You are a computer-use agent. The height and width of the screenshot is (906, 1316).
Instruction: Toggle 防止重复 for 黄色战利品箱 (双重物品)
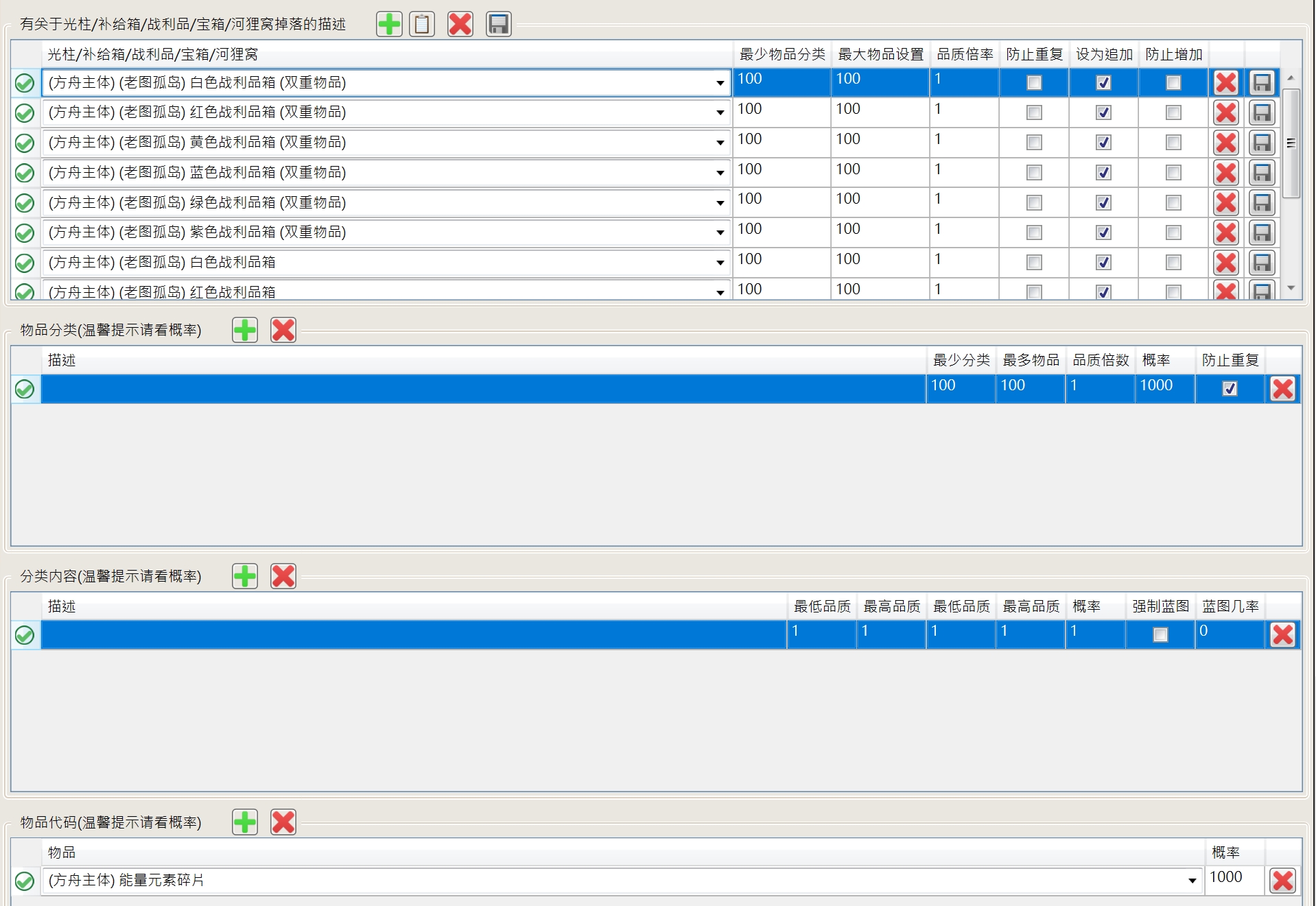click(1034, 143)
